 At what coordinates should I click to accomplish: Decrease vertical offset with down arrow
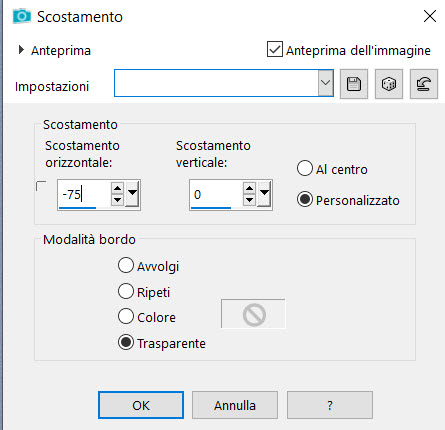point(249,200)
